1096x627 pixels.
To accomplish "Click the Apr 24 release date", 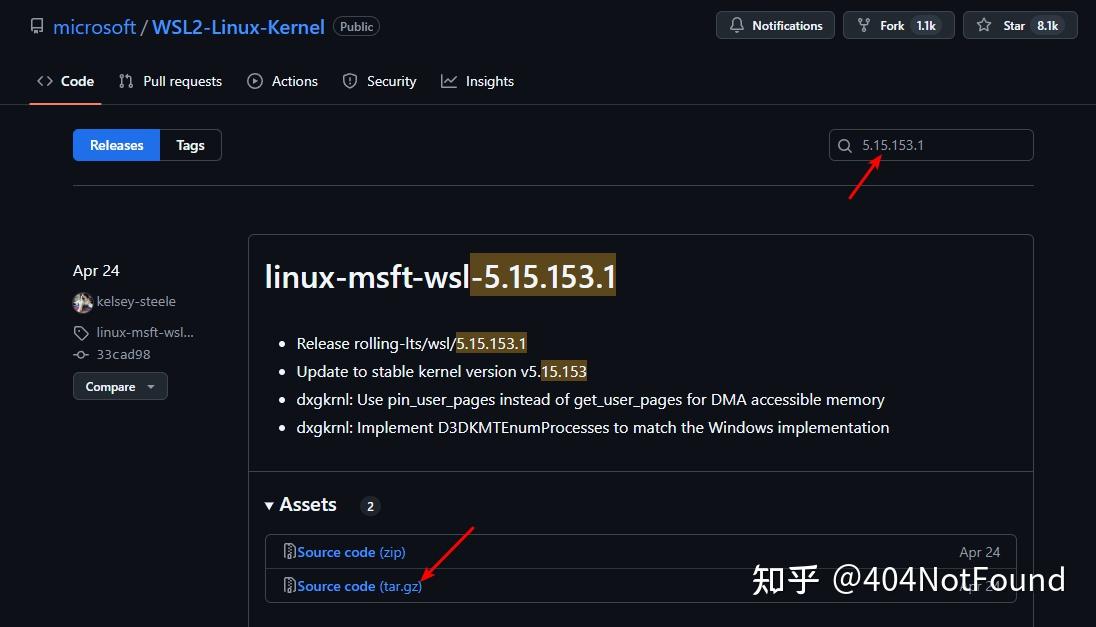I will pyautogui.click(x=96, y=271).
